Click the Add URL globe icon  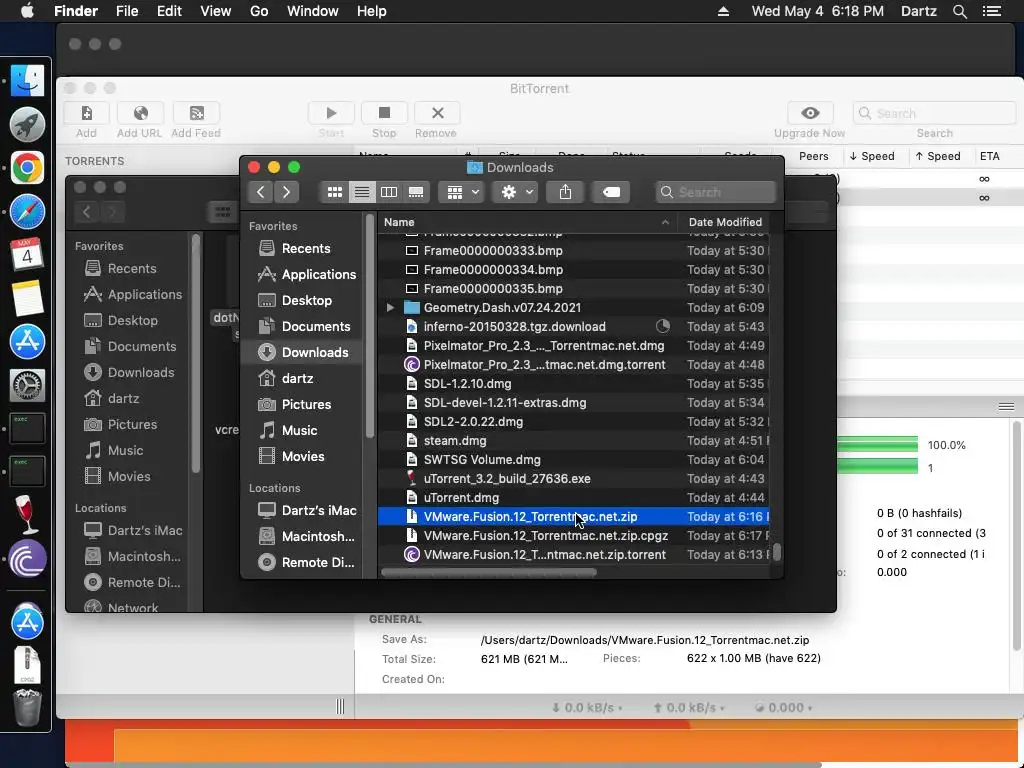tap(140, 114)
